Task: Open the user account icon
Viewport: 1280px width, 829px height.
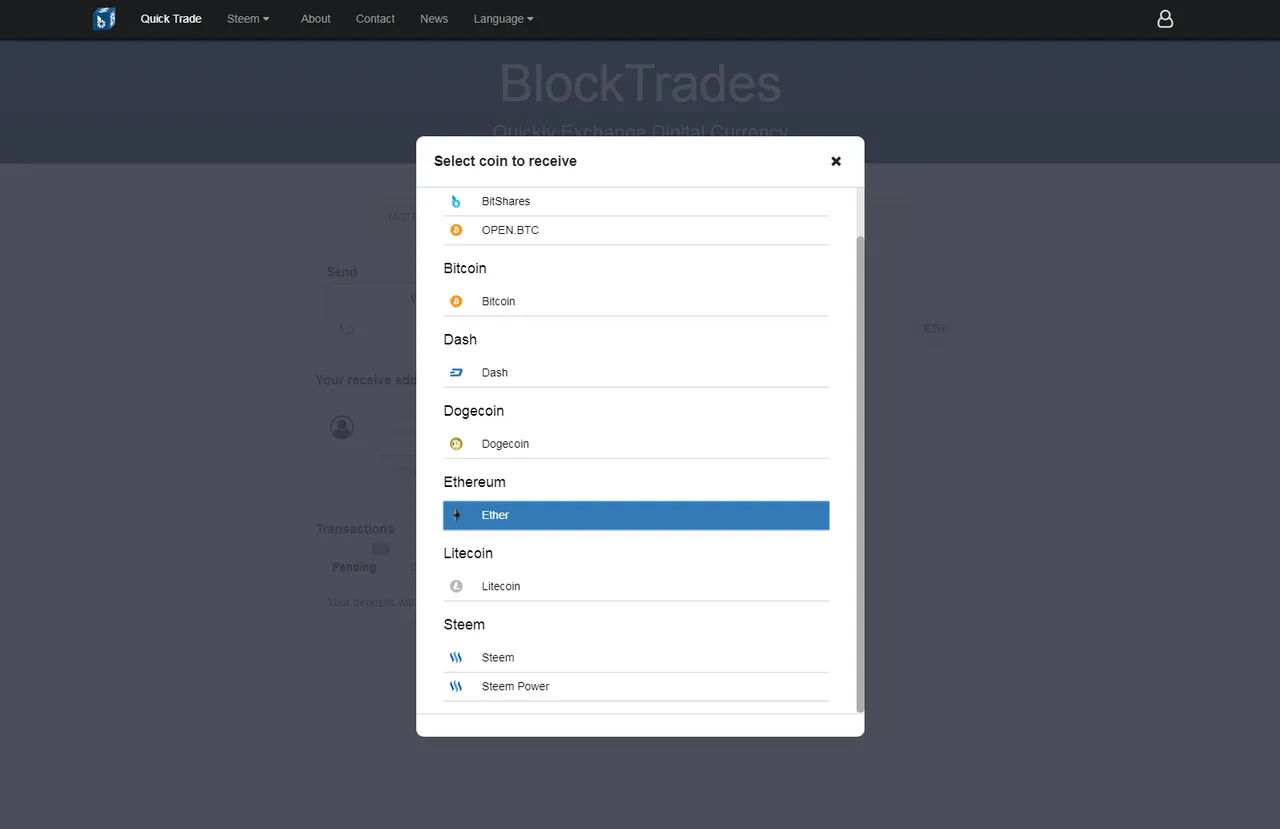Action: click(1165, 18)
